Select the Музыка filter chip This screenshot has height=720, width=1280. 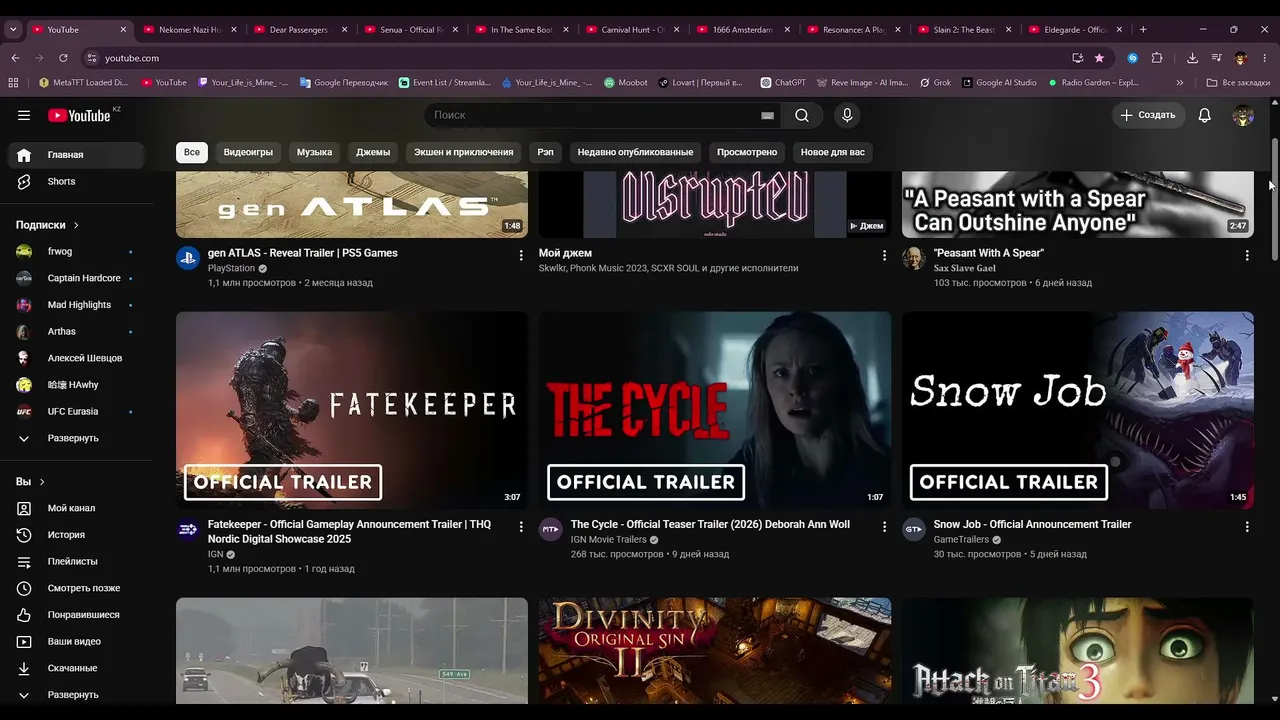pos(314,152)
